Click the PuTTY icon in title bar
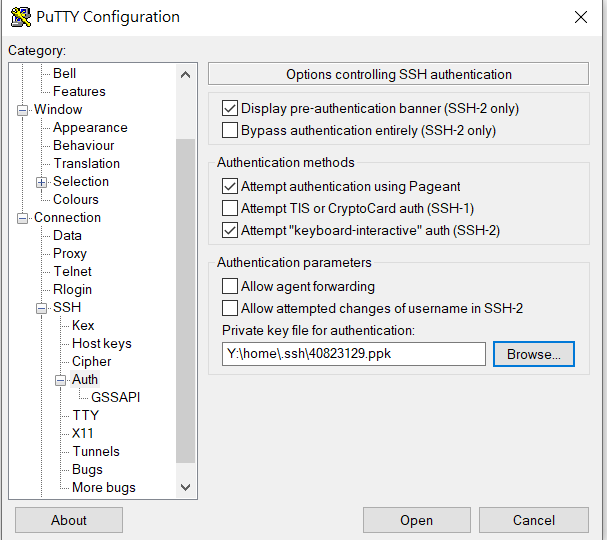This screenshot has width=607, height=540. pos(19,17)
